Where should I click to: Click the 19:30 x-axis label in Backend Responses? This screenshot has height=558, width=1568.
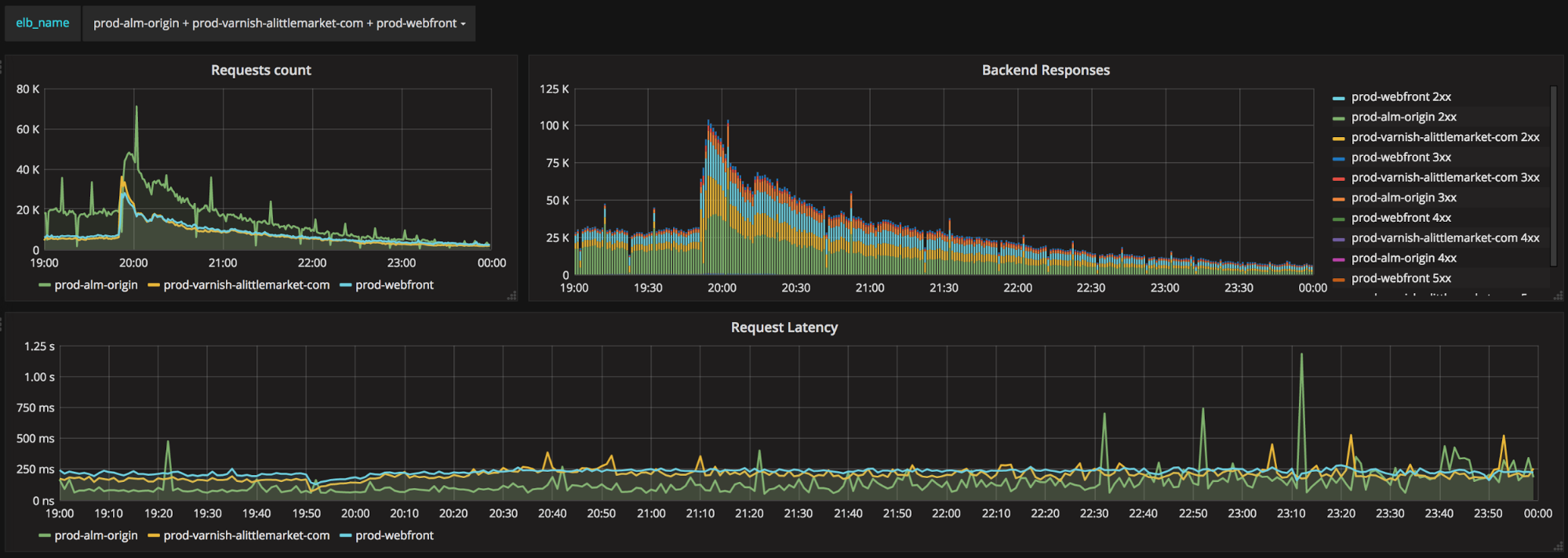[648, 288]
